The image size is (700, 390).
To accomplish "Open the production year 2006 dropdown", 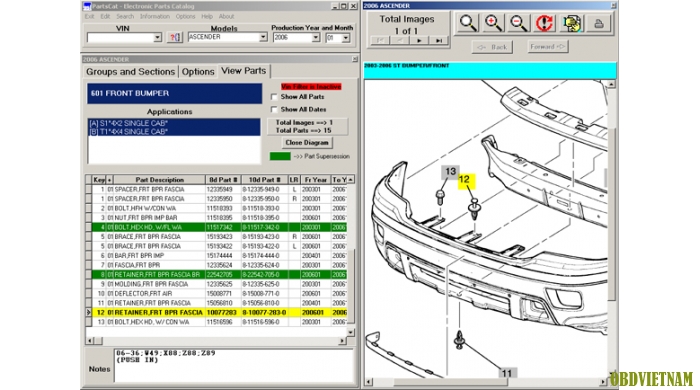I will pos(316,38).
